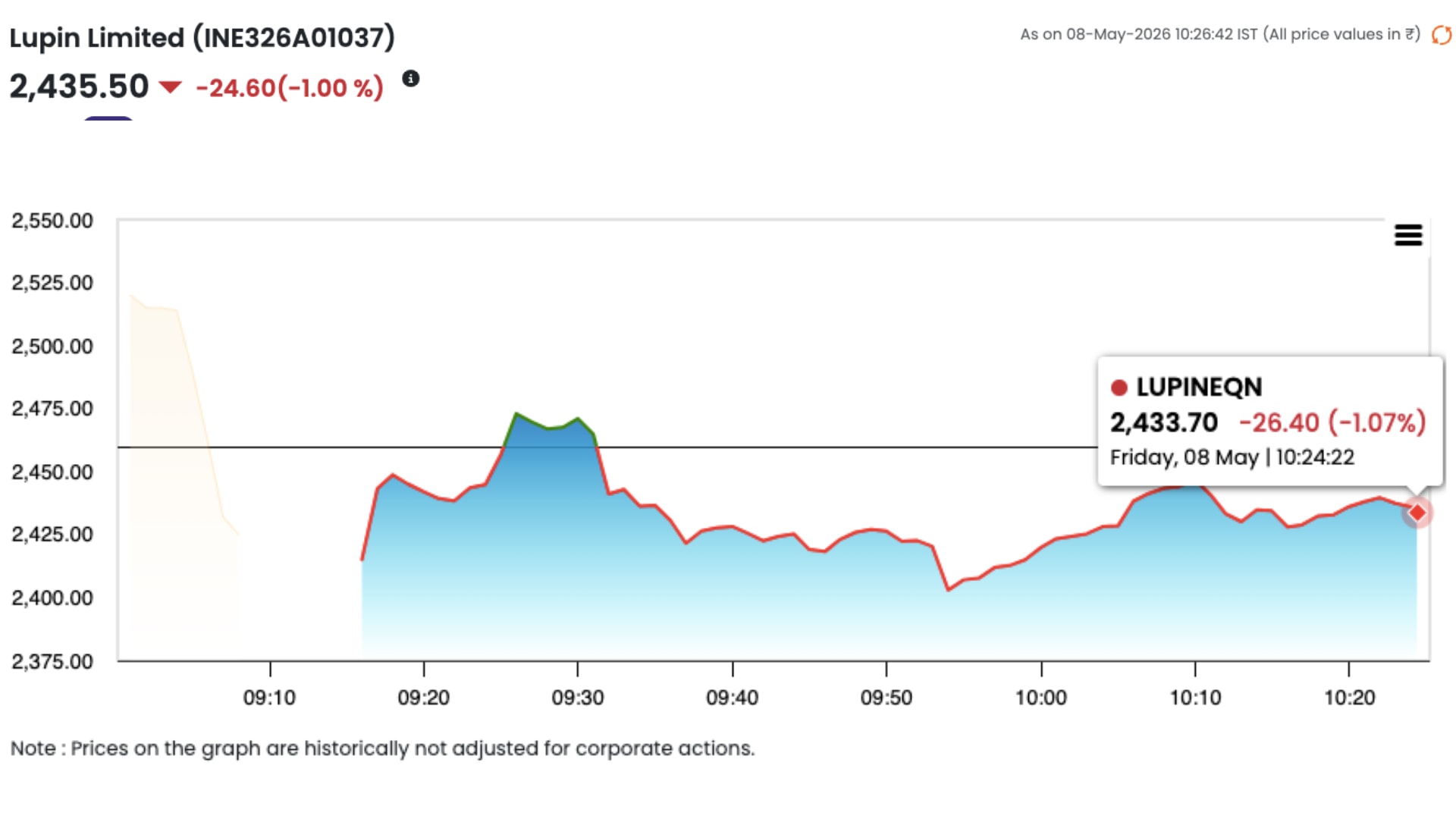Click the red series dot in tooltip
The image size is (1456, 819).
point(1119,388)
